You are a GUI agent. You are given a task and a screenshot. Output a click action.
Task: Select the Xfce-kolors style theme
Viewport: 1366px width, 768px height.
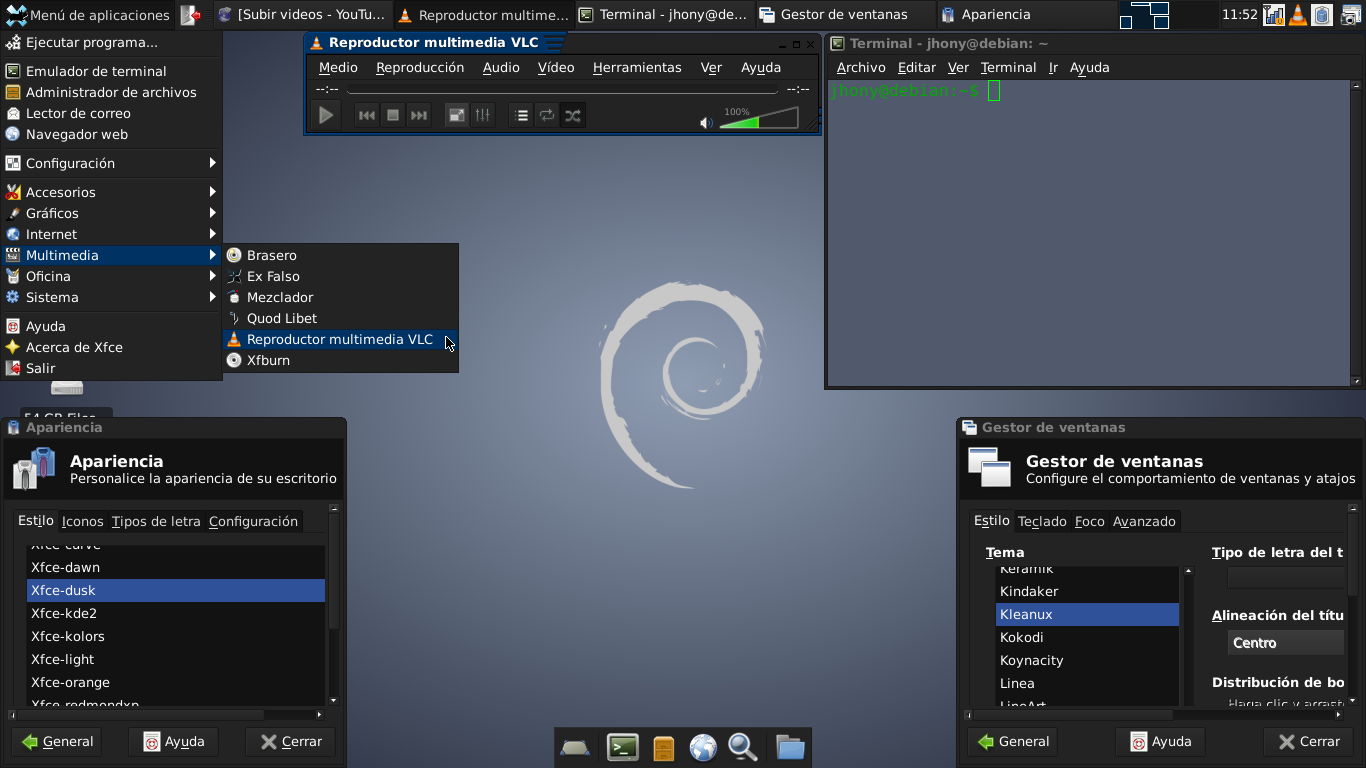[x=70, y=636]
